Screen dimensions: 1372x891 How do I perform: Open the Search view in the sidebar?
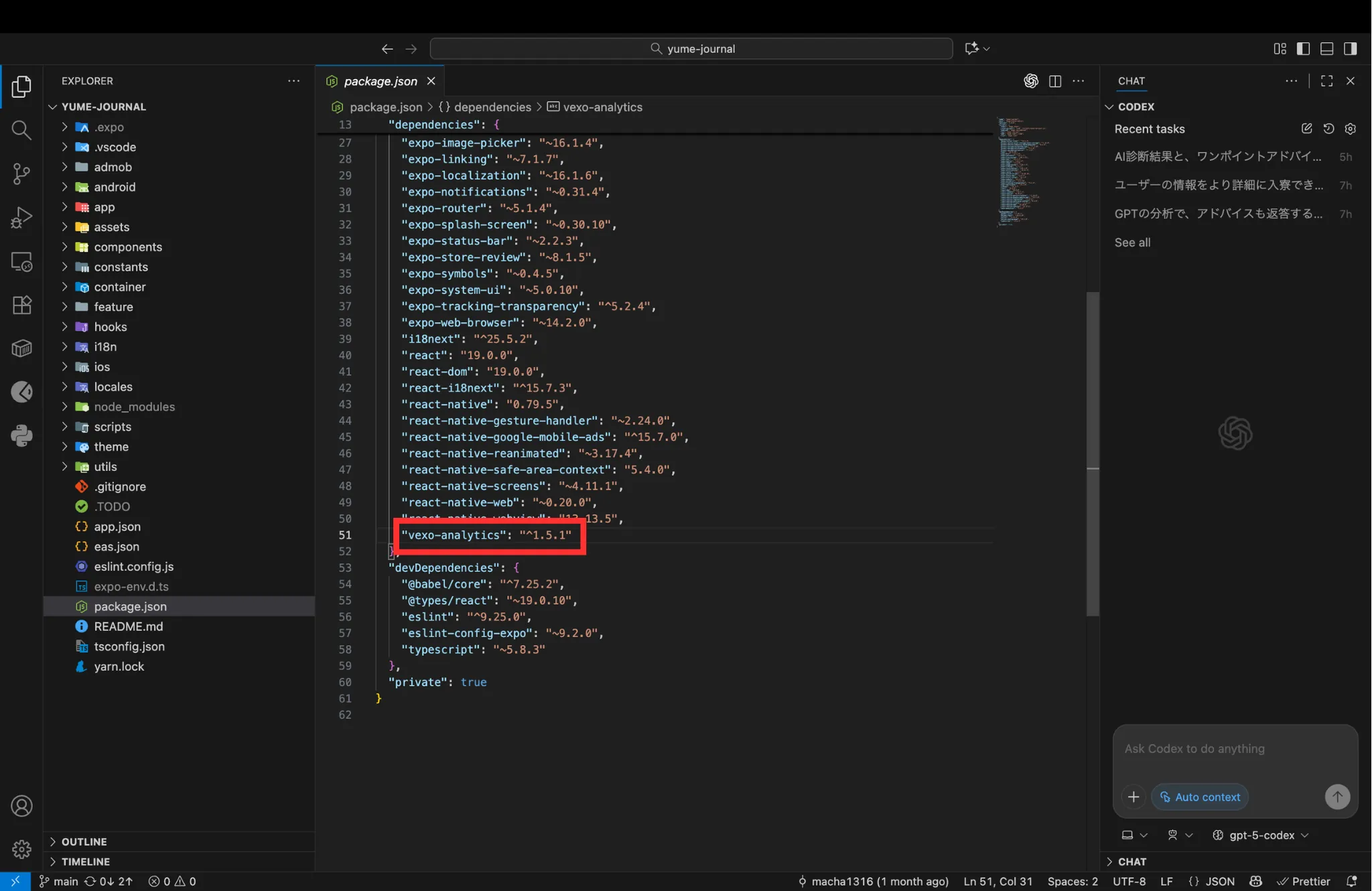21,130
